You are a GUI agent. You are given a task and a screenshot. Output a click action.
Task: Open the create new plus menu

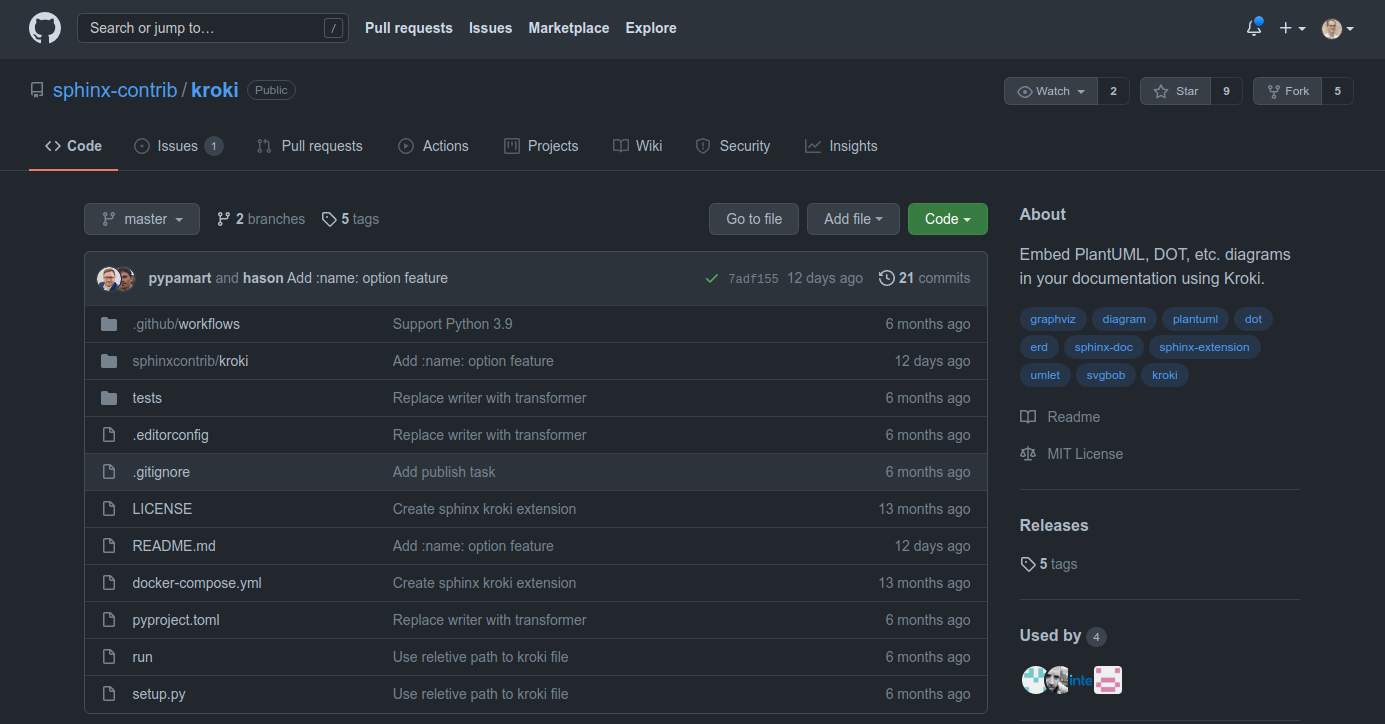pos(1292,29)
